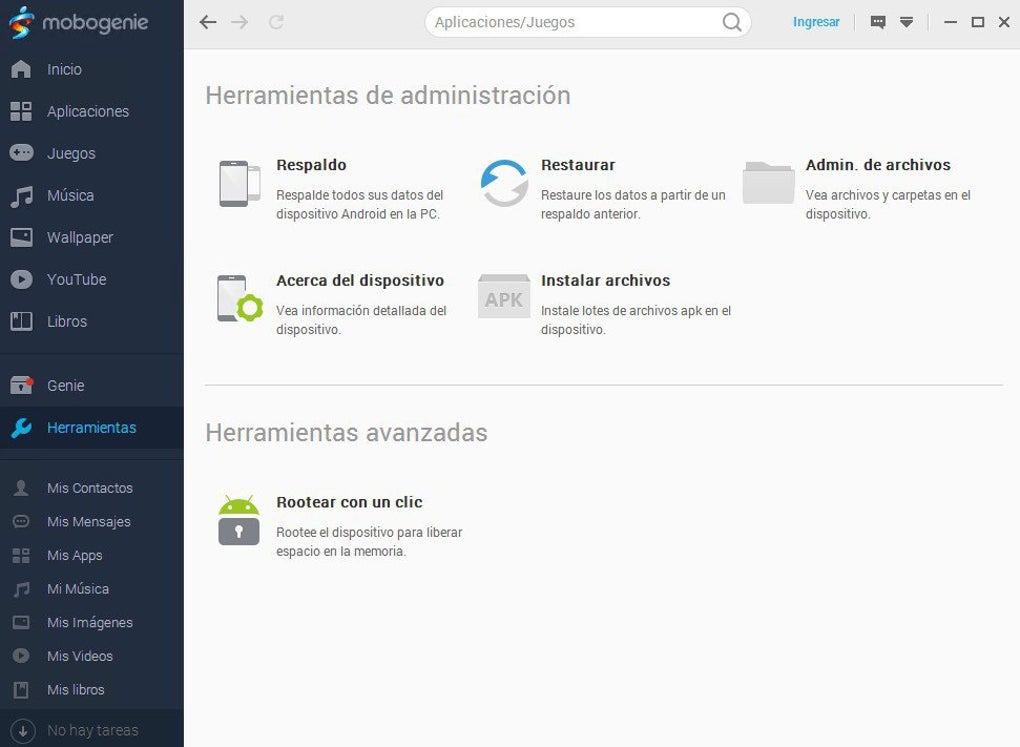Open the Genie store icon
Image resolution: width=1020 pixels, height=747 pixels.
pyautogui.click(x=21, y=385)
